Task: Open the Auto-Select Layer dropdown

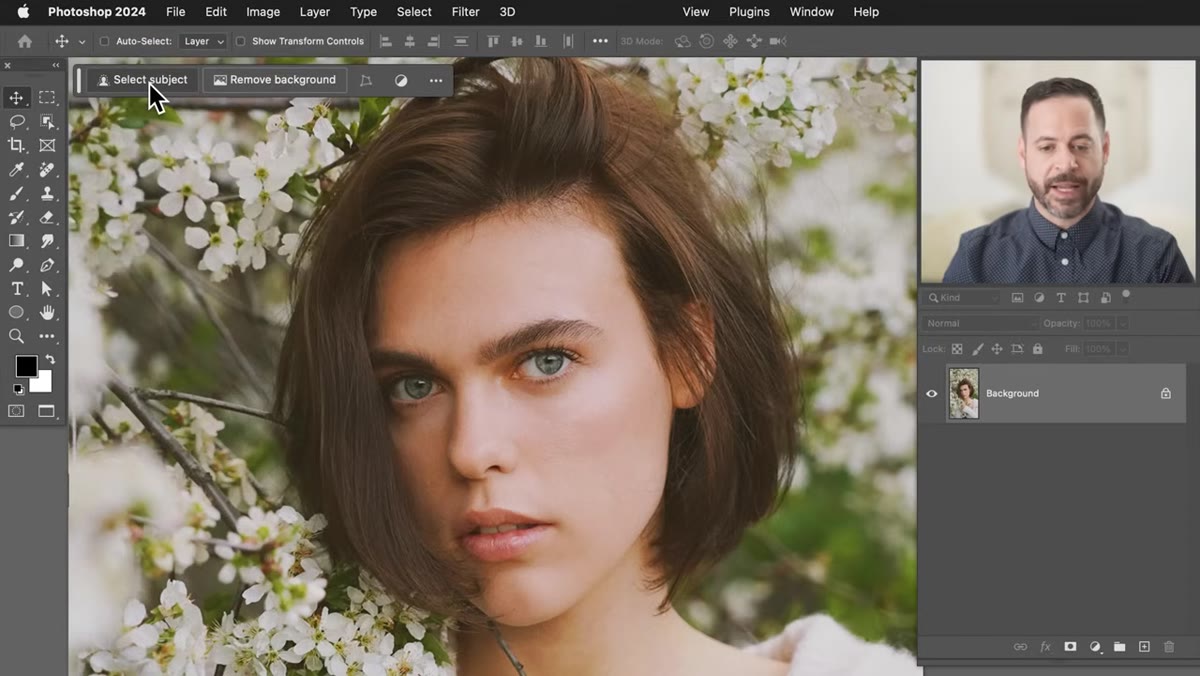Action: (203, 42)
